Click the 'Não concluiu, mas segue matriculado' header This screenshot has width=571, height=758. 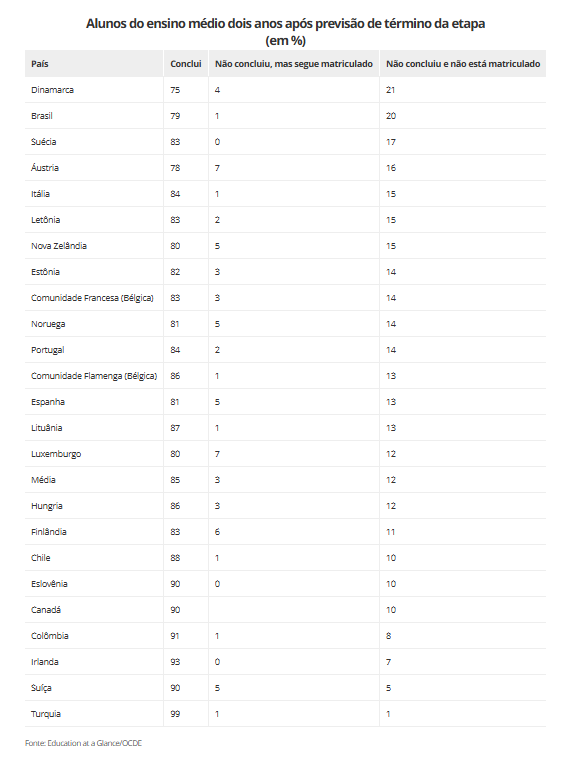click(294, 64)
